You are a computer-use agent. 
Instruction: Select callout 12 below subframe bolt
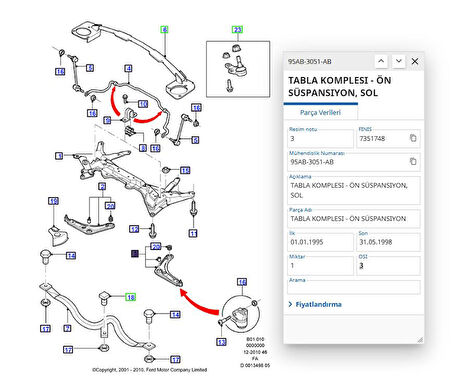[134, 229]
